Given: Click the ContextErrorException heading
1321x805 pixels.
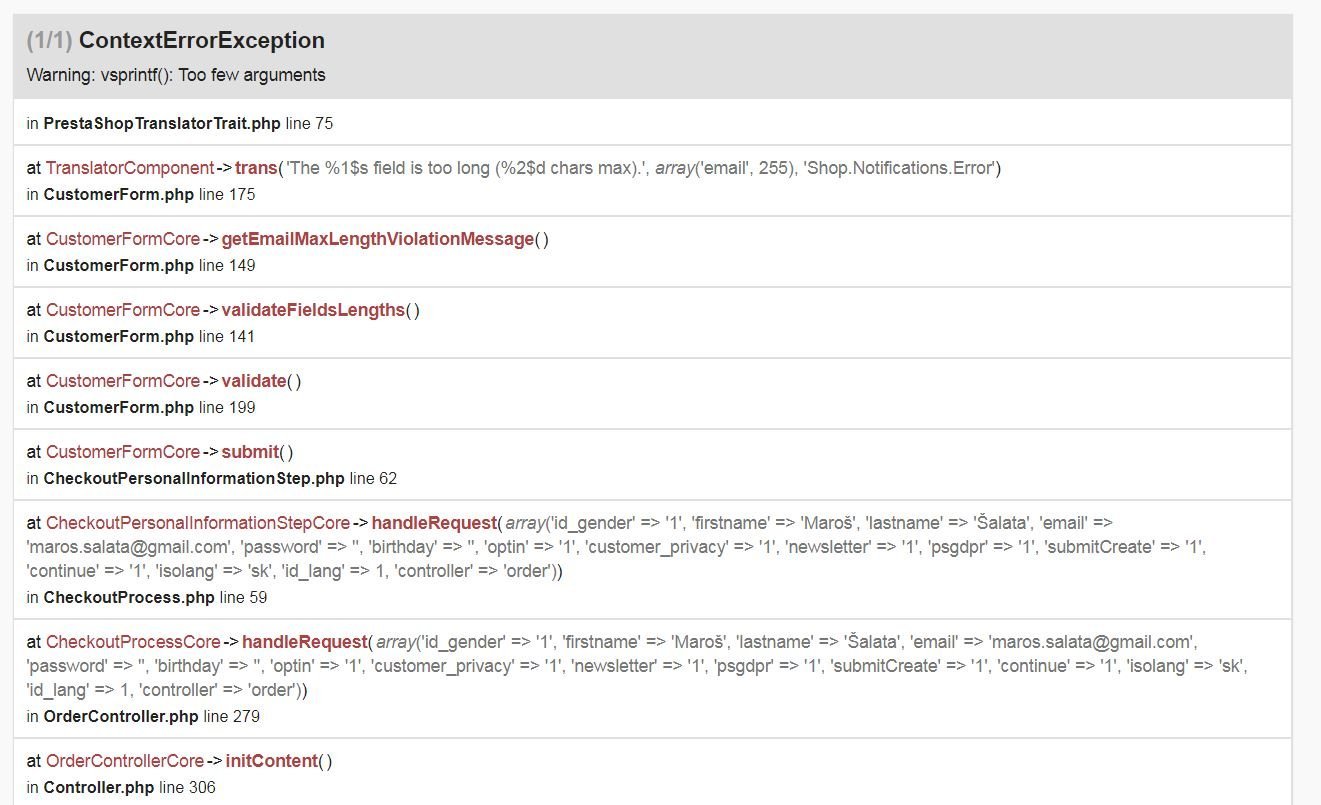Looking at the screenshot, I should [x=201, y=41].
